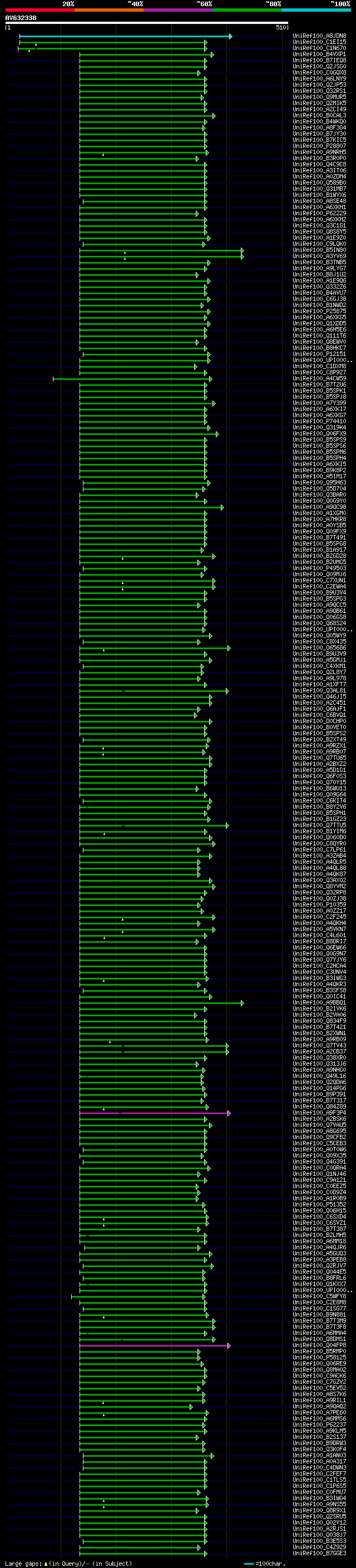
Task: Select the UniRef100_P62237 hit label
Action: (x=319, y=1425)
